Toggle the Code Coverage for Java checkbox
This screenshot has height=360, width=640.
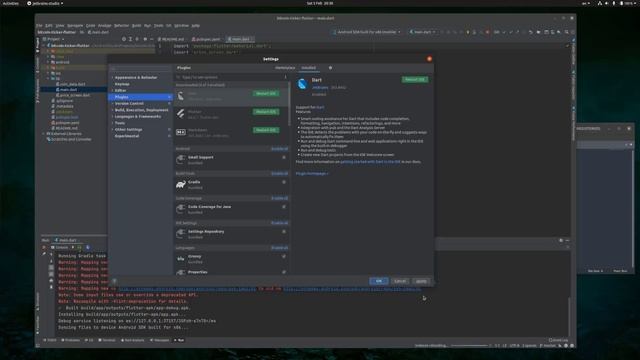point(284,207)
